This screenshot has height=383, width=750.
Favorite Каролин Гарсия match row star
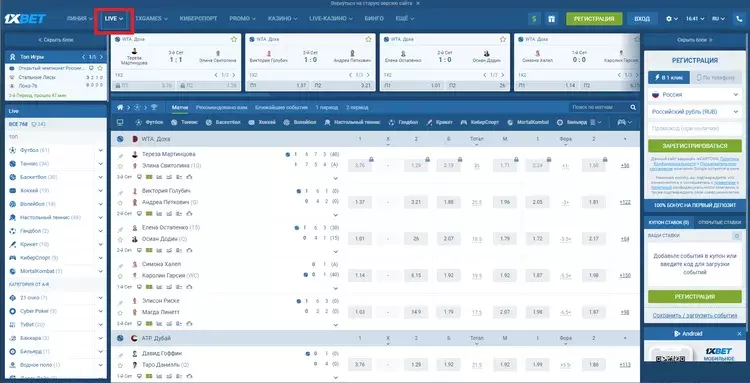pyautogui.click(x=120, y=276)
